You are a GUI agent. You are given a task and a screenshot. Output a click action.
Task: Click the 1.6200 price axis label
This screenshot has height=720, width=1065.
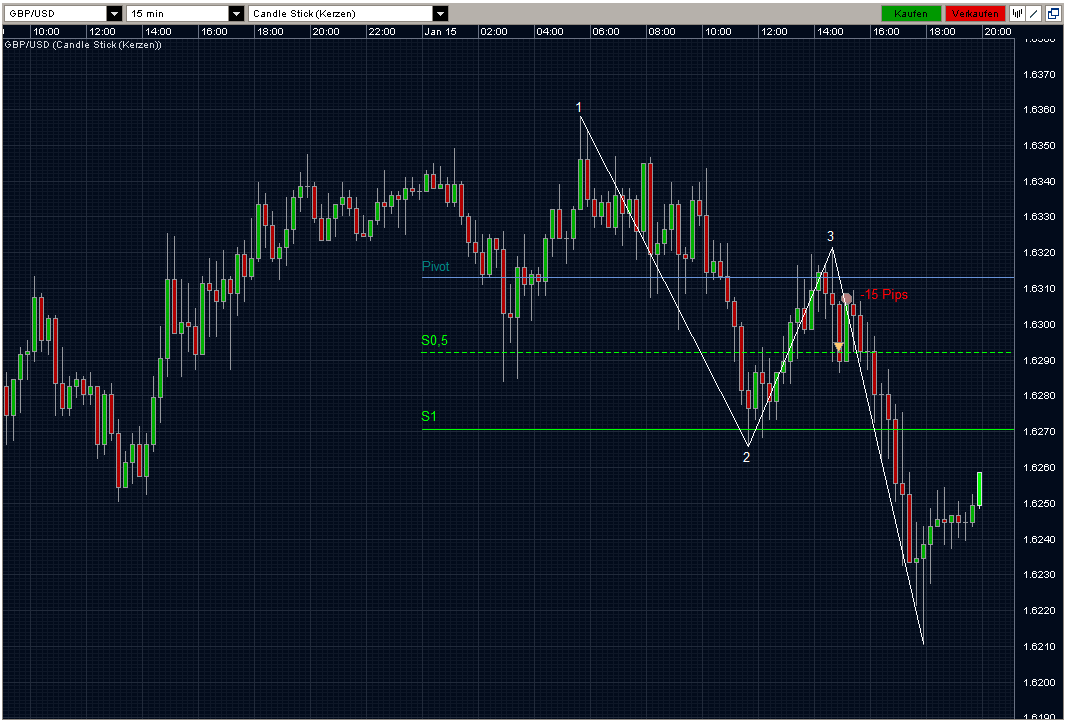click(x=1039, y=683)
